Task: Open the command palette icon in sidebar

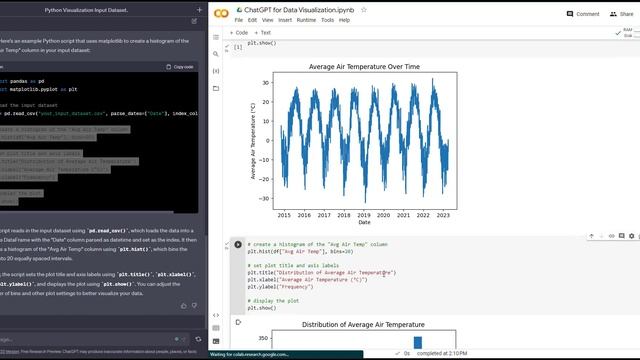Action: 216,328
